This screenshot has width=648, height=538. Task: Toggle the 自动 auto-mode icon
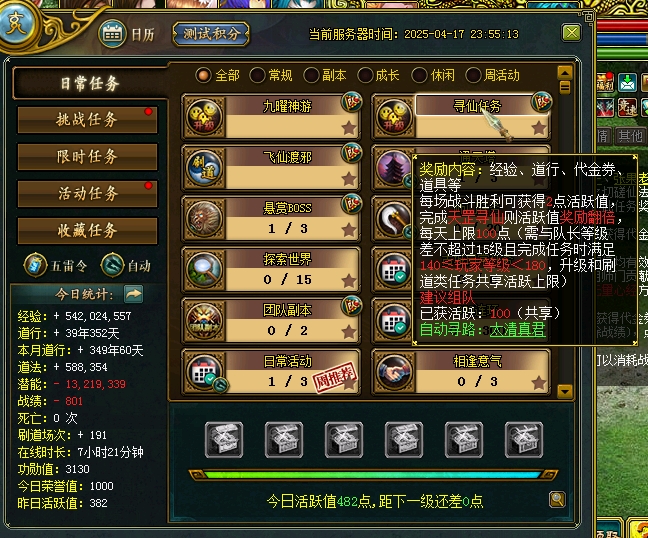(112, 265)
